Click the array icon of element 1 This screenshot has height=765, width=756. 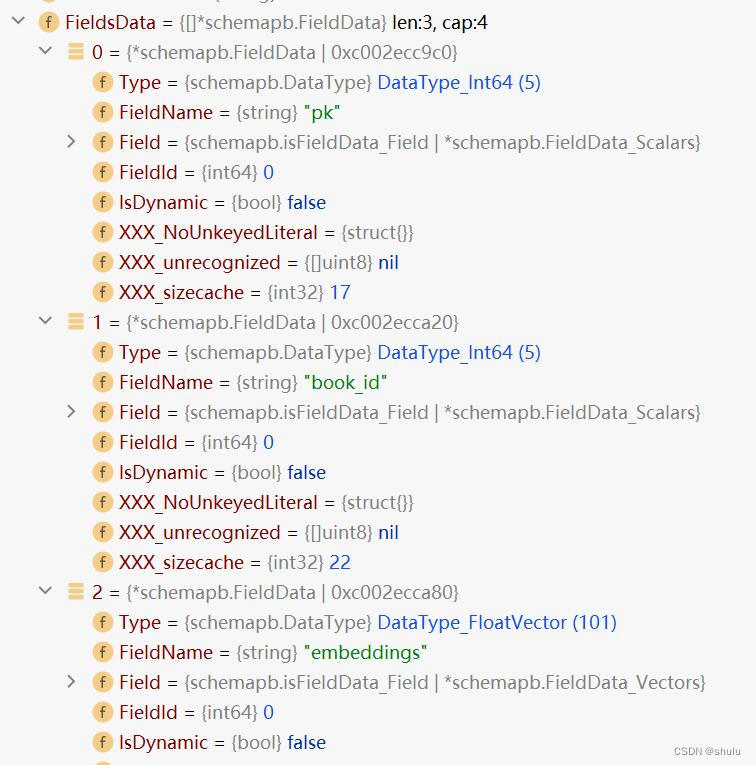(x=76, y=322)
